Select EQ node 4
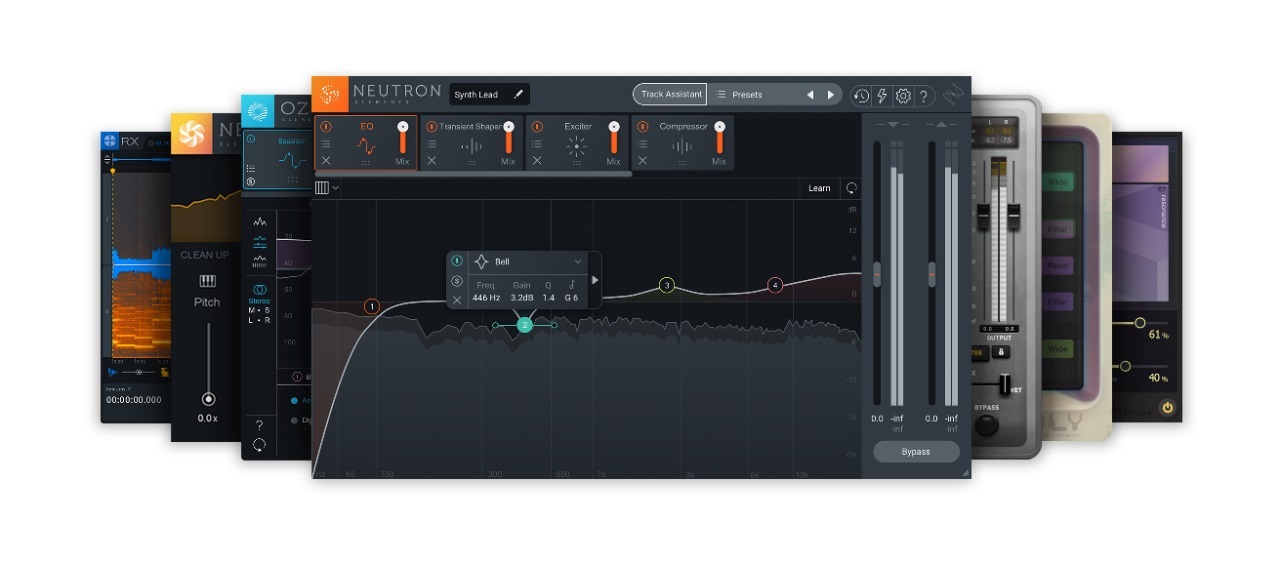The width and height of the screenshot is (1280, 561). point(775,285)
